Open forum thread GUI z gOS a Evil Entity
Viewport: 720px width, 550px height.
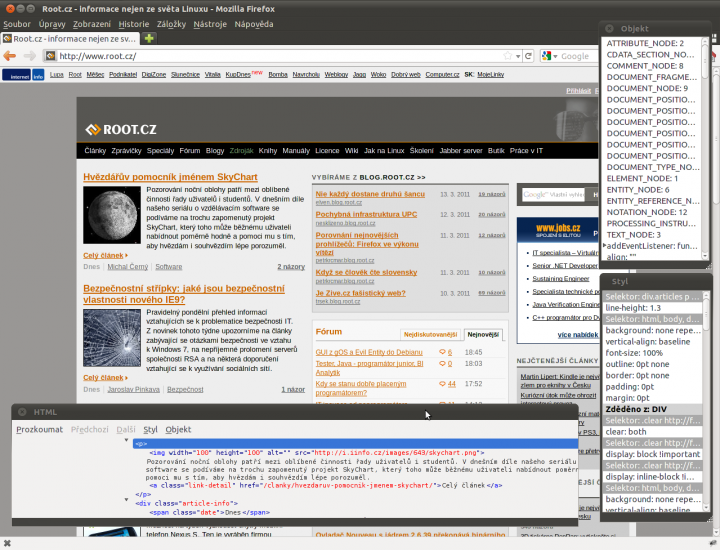(369, 352)
